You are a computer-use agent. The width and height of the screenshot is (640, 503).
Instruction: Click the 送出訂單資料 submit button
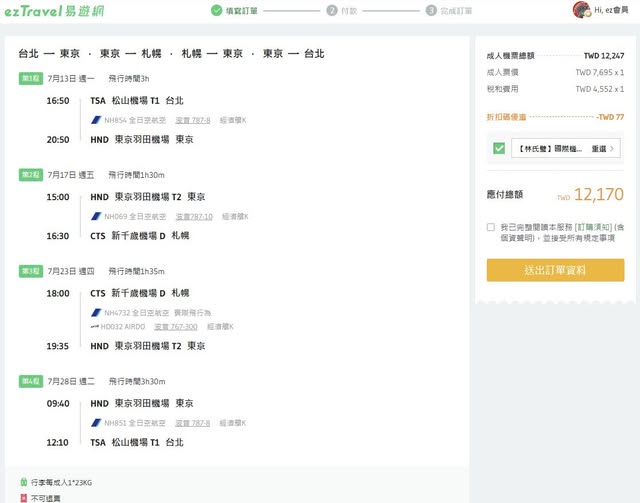point(554,270)
